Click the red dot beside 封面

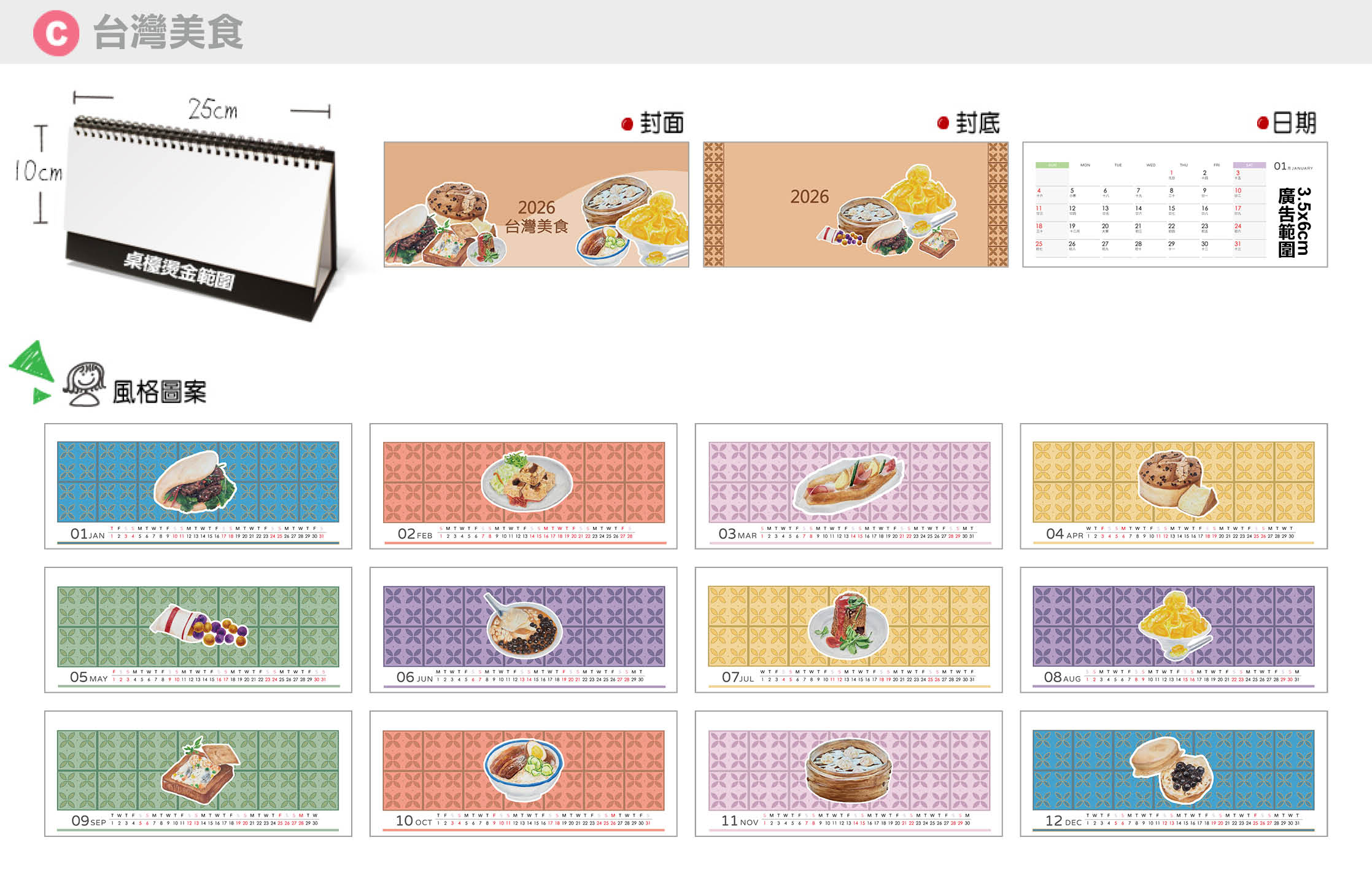pos(627,124)
